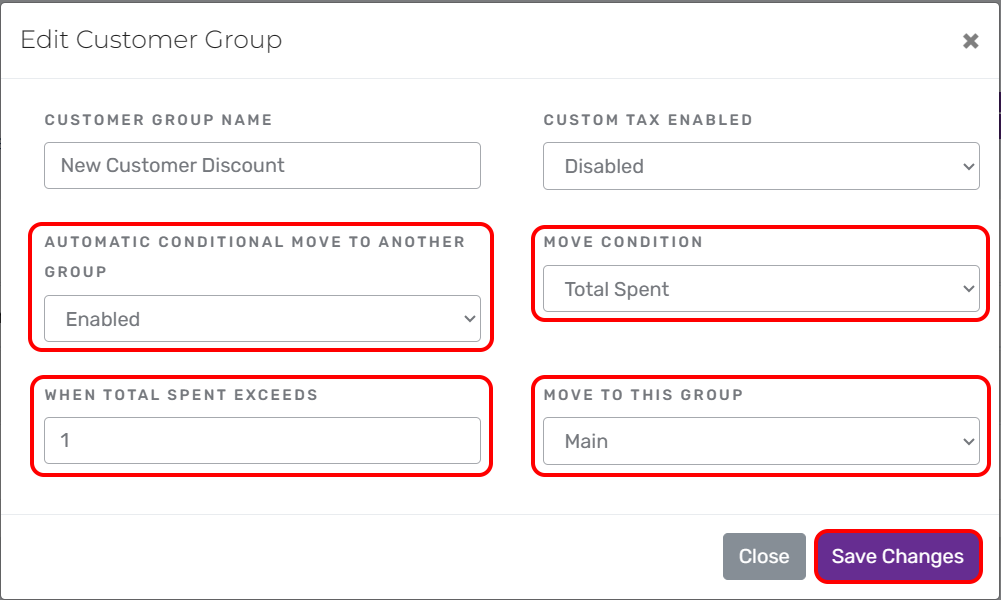The width and height of the screenshot is (1001, 600).
Task: Click the Customer Group Name text field
Action: [262, 165]
